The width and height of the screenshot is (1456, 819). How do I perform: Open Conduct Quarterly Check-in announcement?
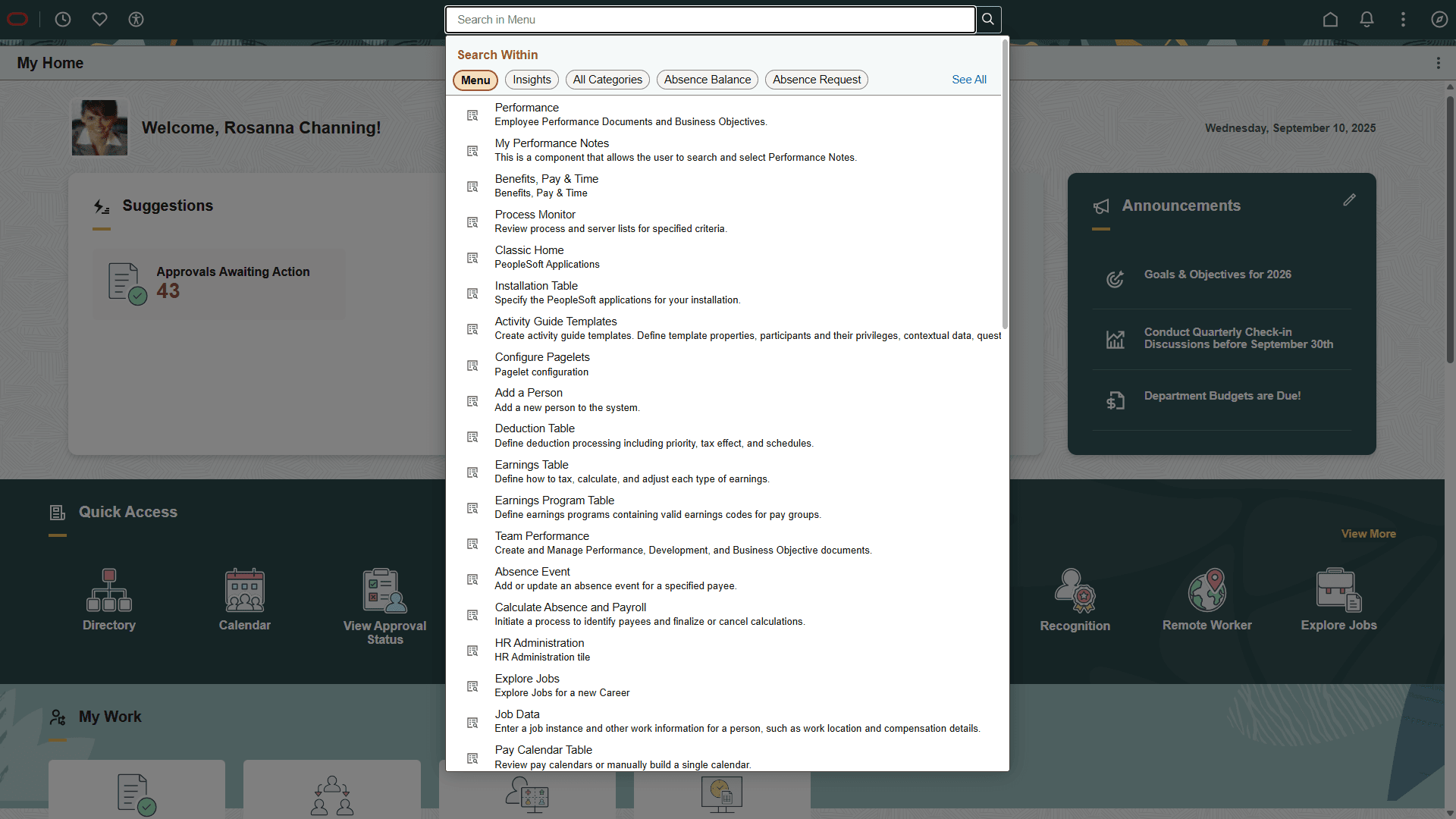pyautogui.click(x=1238, y=338)
